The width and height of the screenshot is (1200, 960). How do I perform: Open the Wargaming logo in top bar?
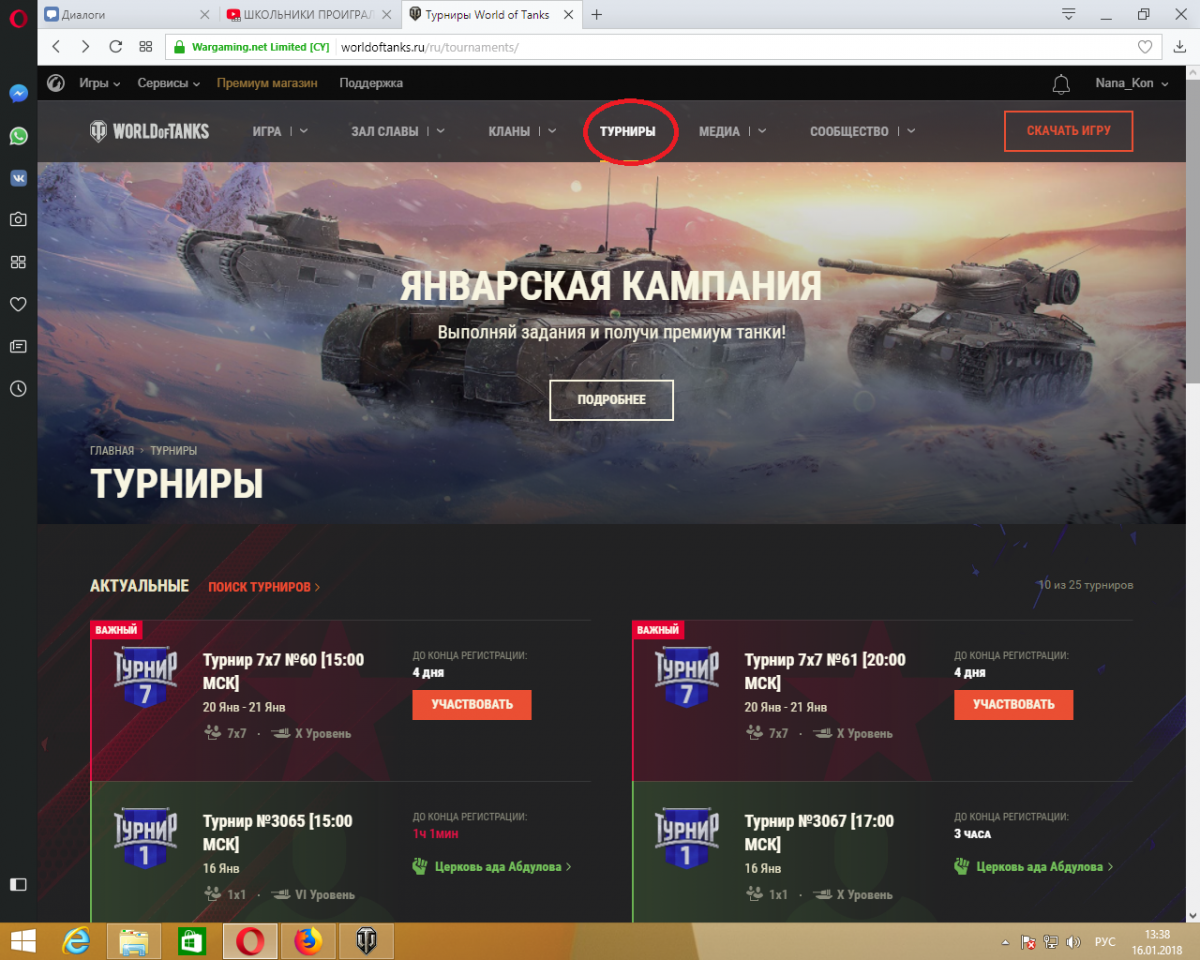click(x=56, y=83)
